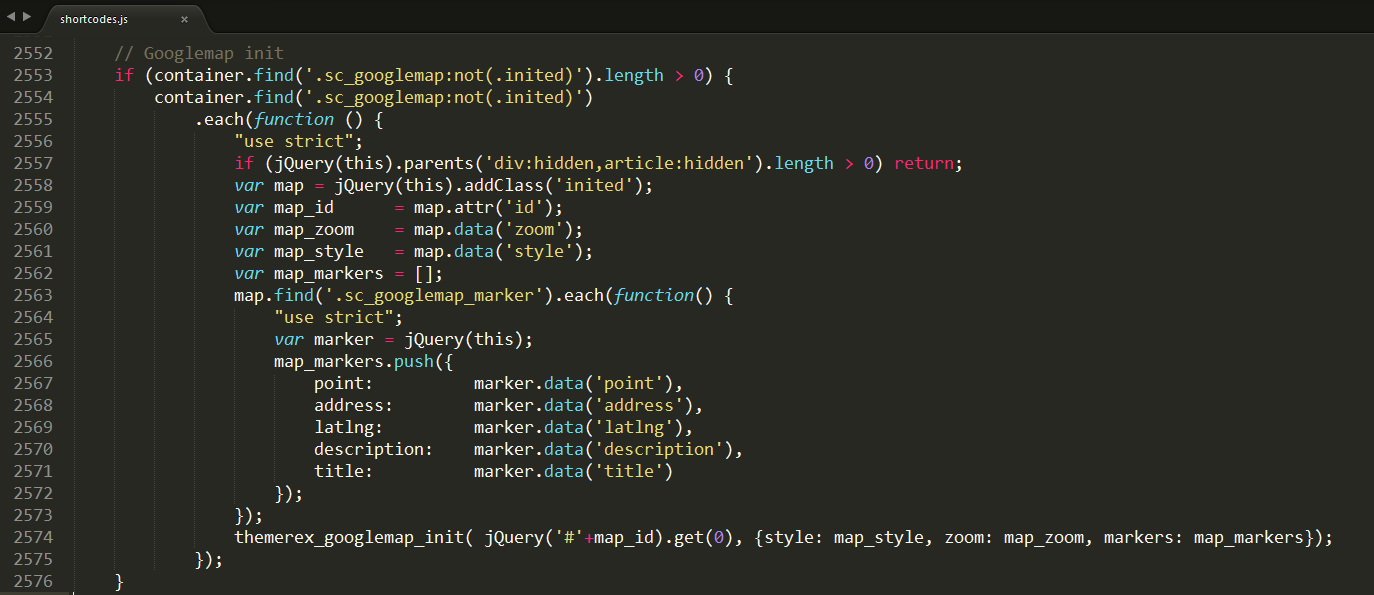Click line number 2555 in gutter
The image size is (1374, 595).
(33, 119)
